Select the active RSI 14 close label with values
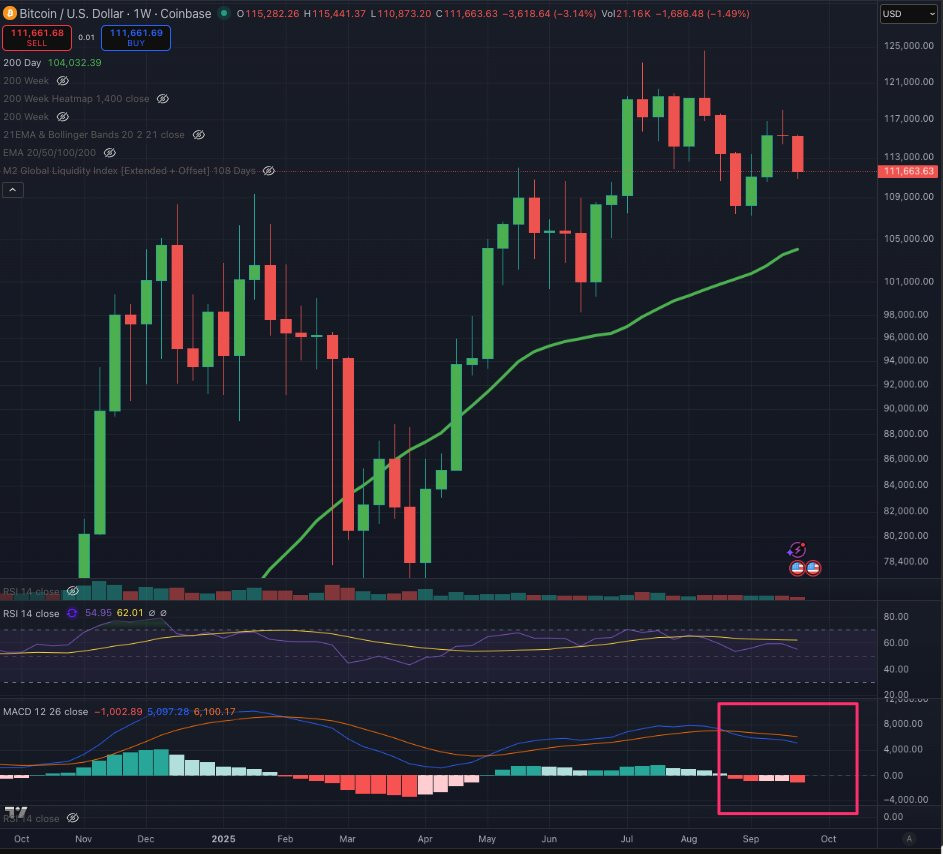The width and height of the screenshot is (943, 854). [x=31, y=613]
